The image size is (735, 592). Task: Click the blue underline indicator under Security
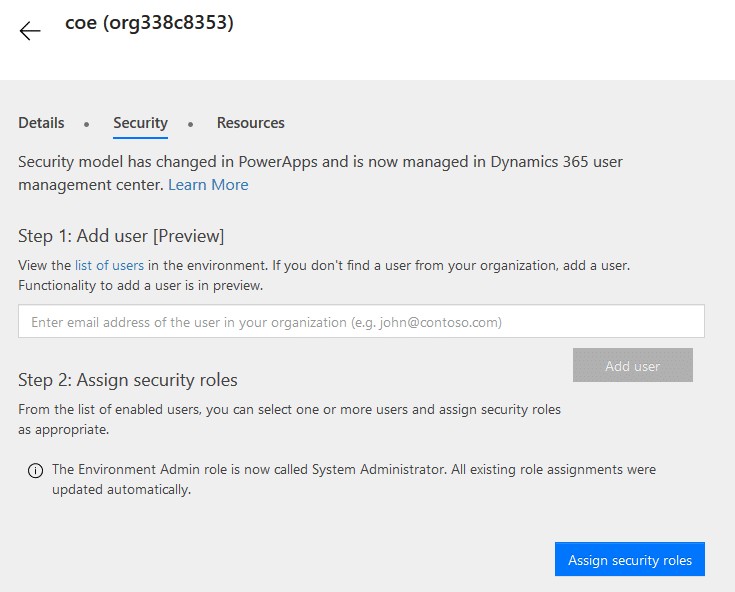click(140, 138)
